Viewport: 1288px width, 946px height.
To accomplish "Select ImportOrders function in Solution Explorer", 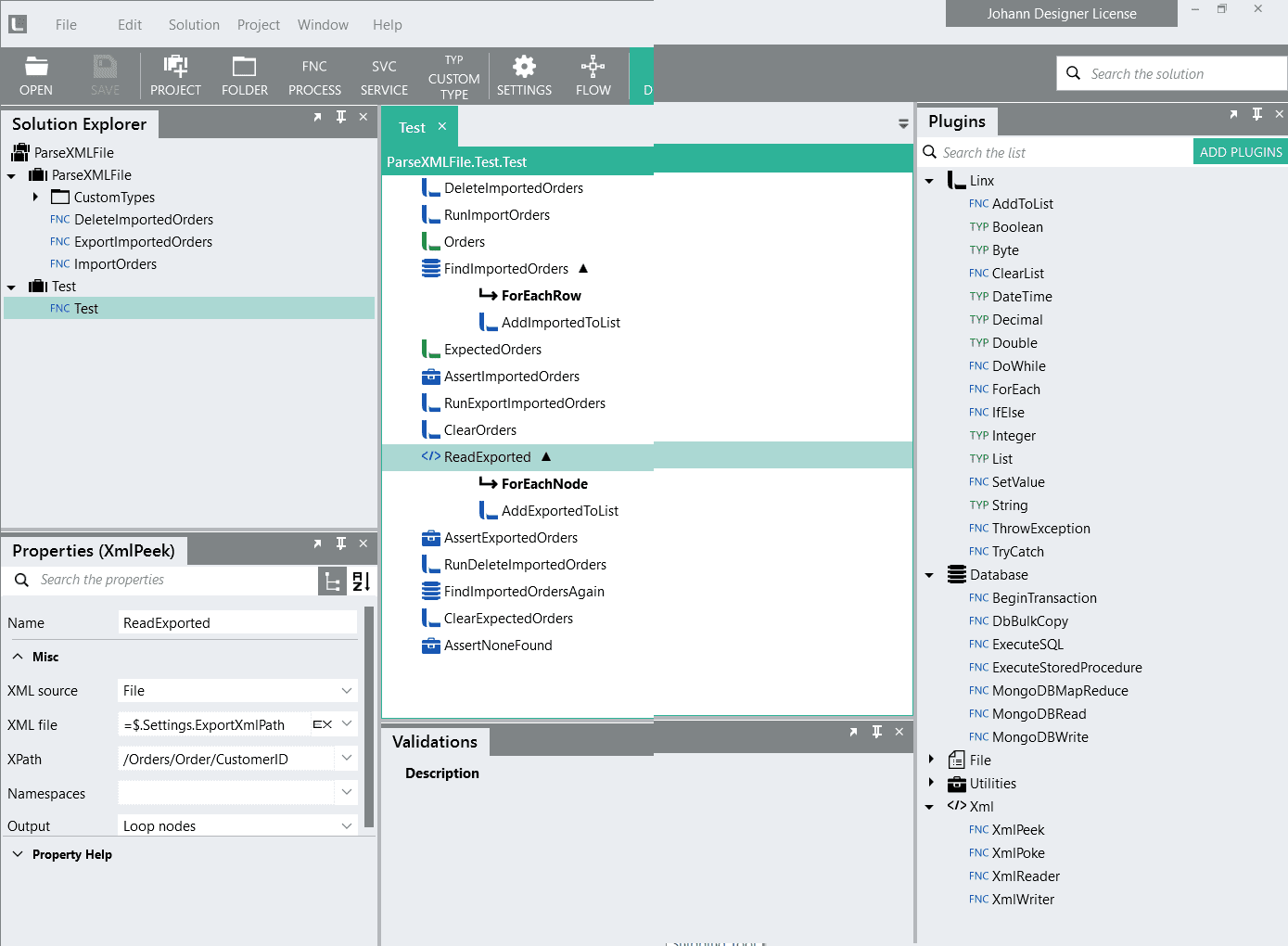I will coord(115,264).
